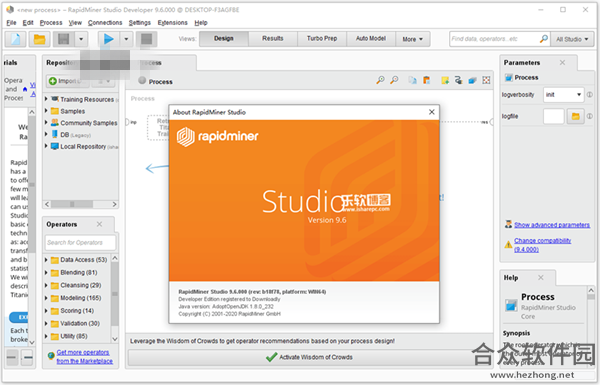Expand the Blending (81) operator group
The width and height of the screenshot is (600, 385).
click(x=46, y=272)
